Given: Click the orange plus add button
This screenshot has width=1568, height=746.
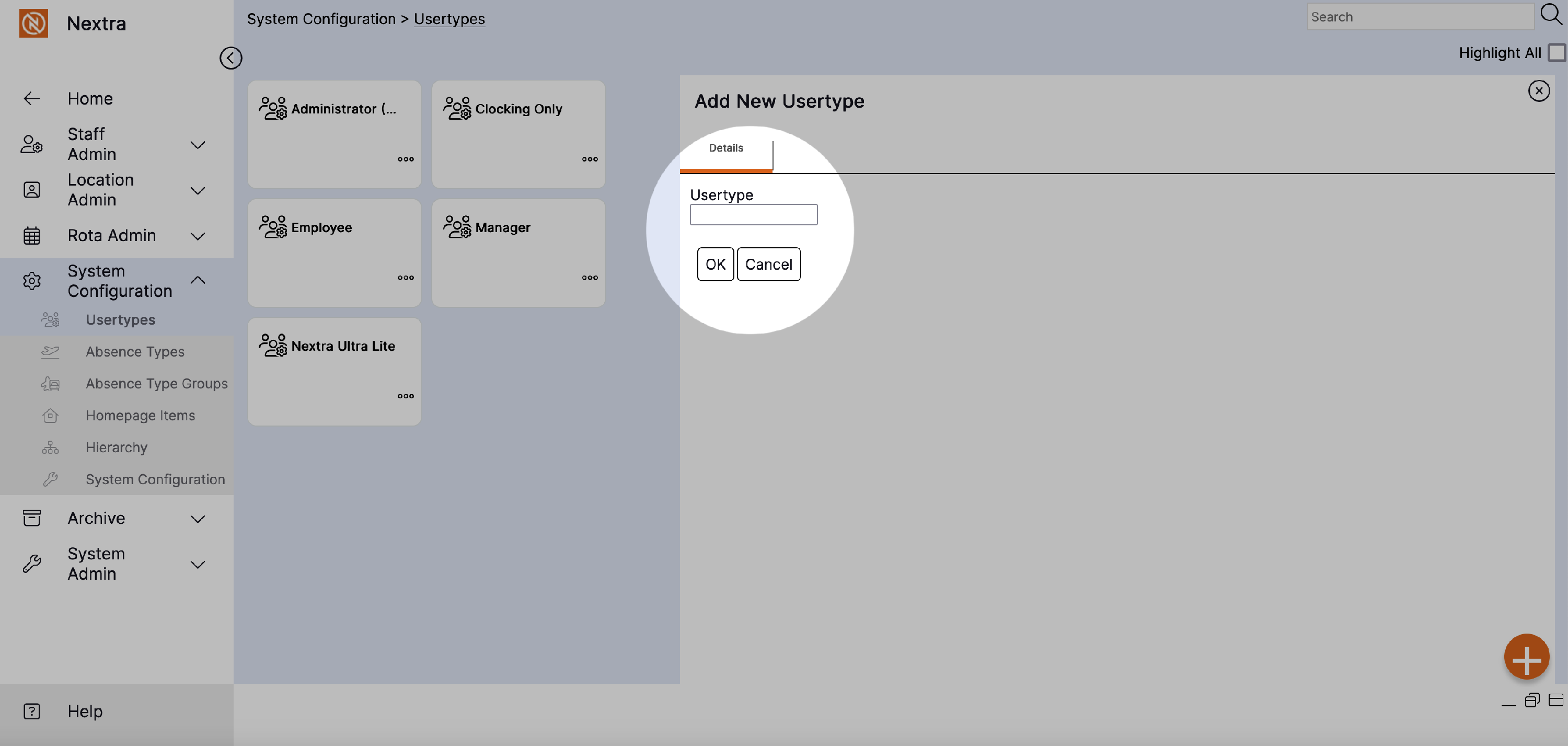Looking at the screenshot, I should point(1526,657).
